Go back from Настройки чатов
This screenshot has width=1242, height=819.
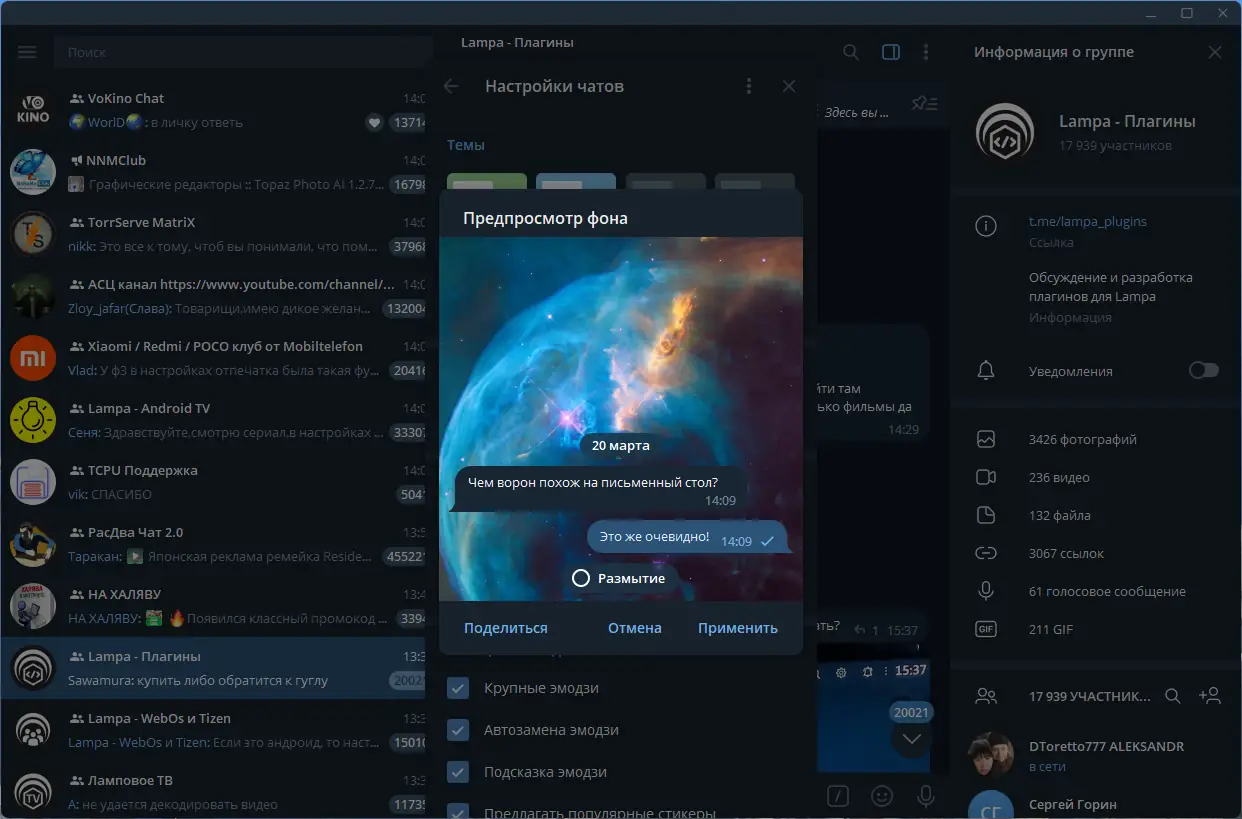pyautogui.click(x=451, y=86)
